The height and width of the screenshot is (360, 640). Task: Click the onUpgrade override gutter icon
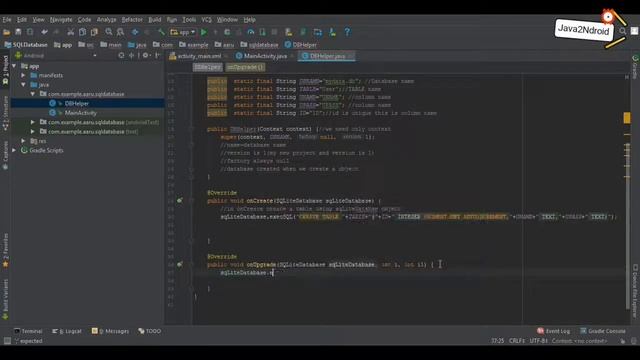coord(180,264)
